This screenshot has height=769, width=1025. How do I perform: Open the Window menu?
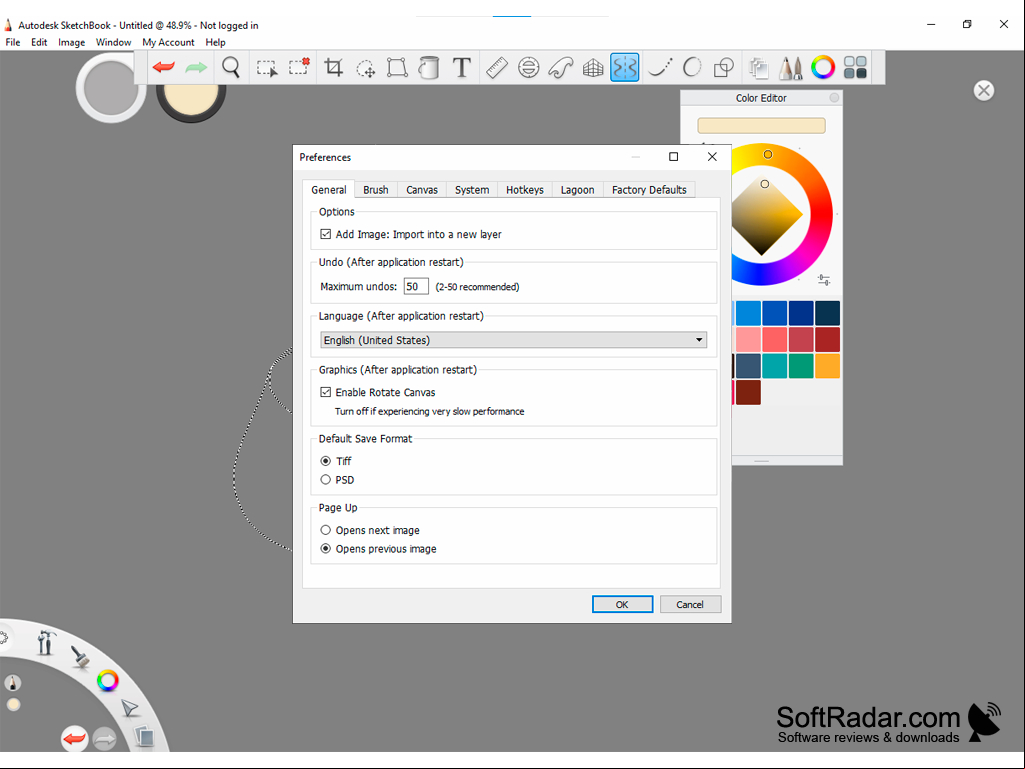click(114, 43)
